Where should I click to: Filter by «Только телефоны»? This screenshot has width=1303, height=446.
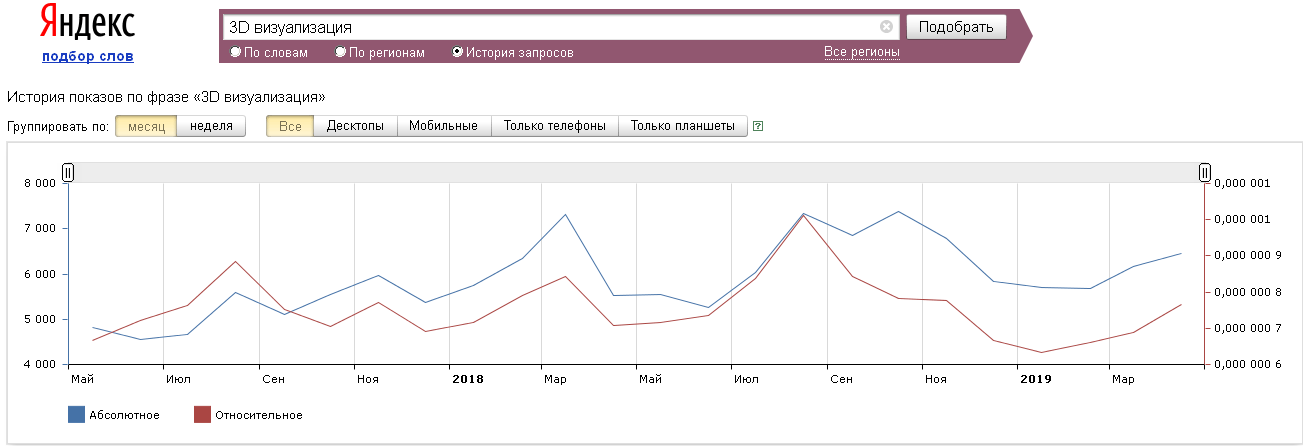[554, 126]
